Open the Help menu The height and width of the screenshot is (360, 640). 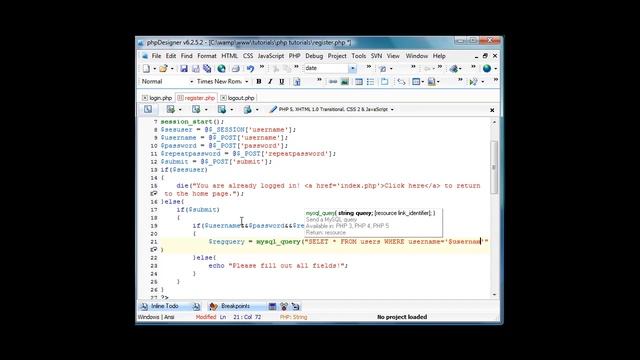tap(439, 56)
